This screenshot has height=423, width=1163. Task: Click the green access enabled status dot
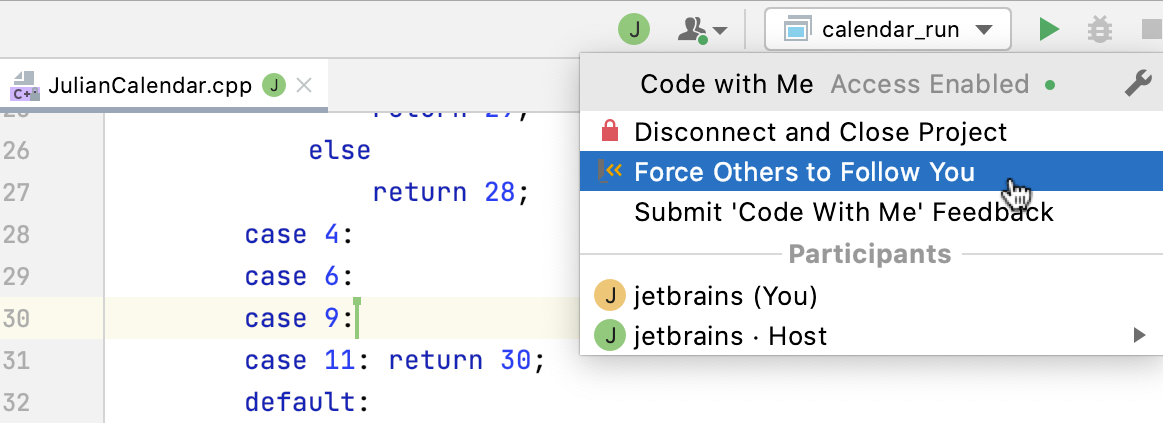tap(1049, 86)
